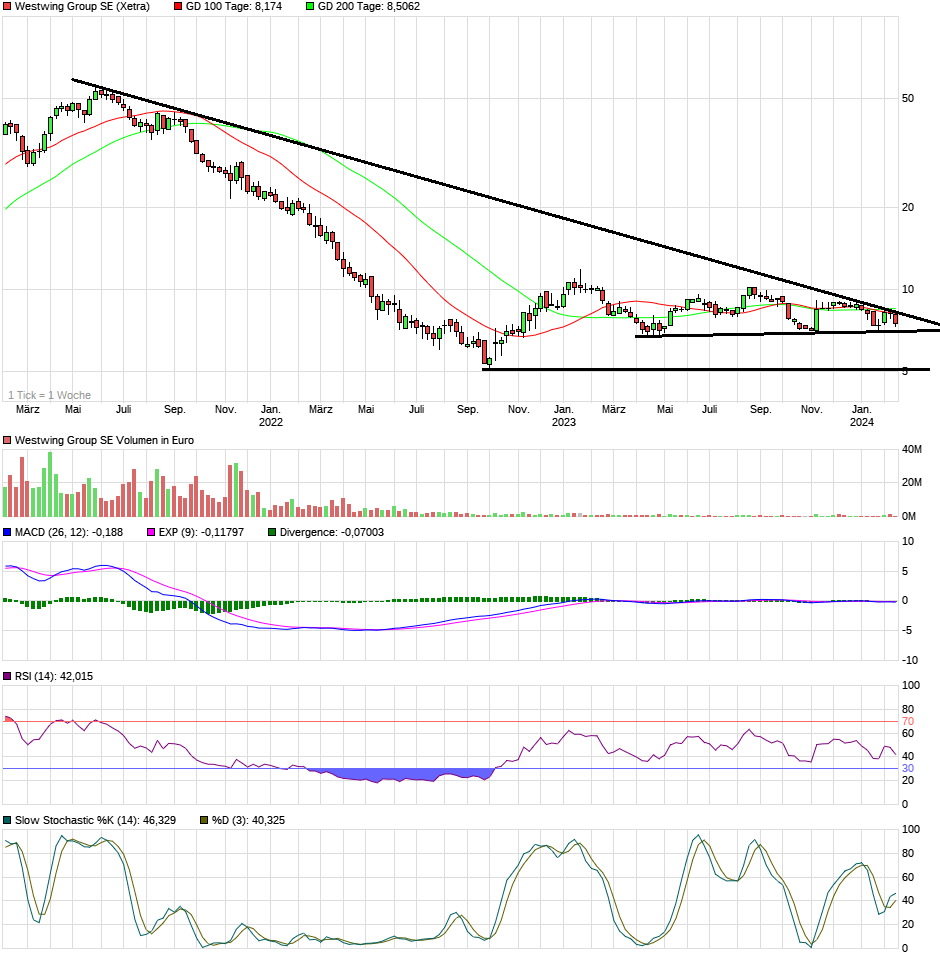This screenshot has height=958, width=940.
Task: Click the GD 100 Tage red legend square
Action: (x=179, y=6)
